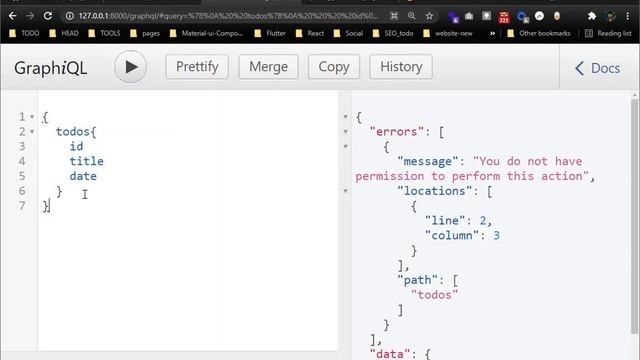This screenshot has width=640, height=360.
Task: Click the address bar URL
Action: [228, 16]
